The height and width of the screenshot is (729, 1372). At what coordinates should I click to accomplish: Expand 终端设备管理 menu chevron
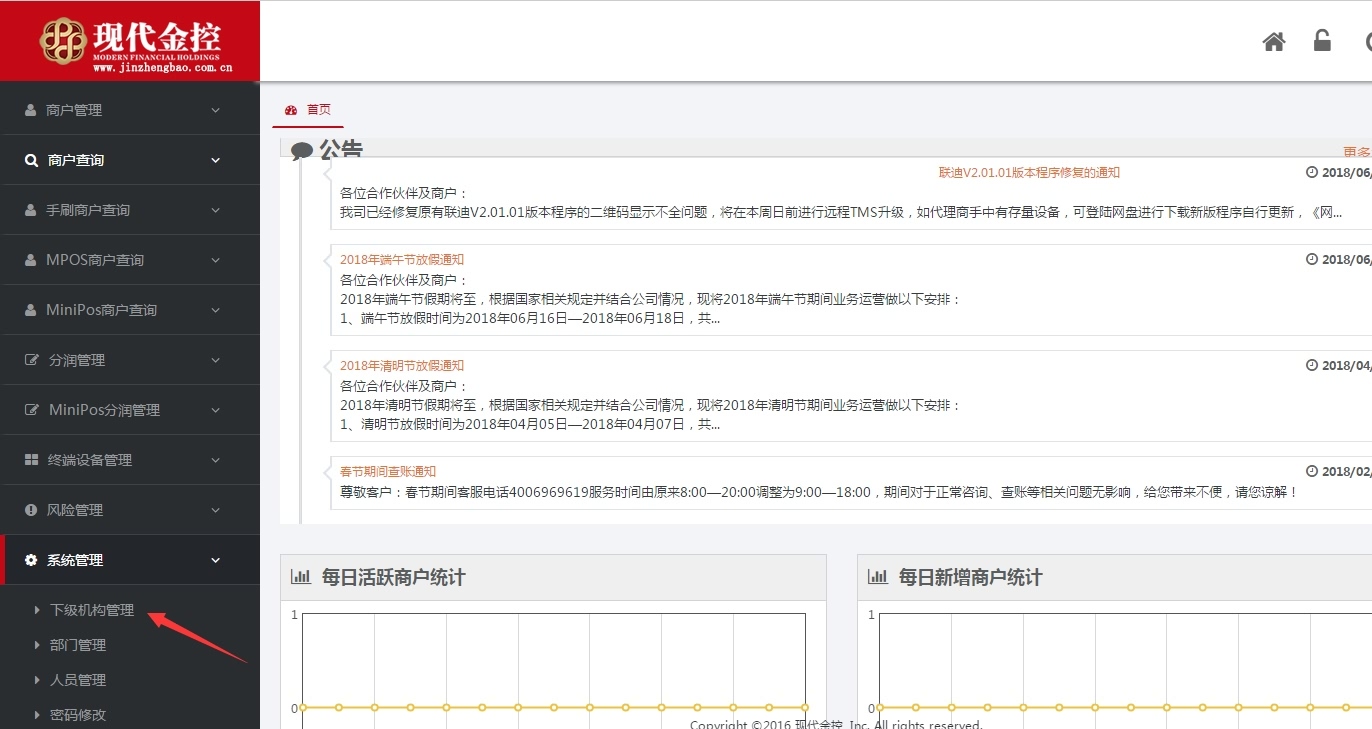pyautogui.click(x=215, y=460)
